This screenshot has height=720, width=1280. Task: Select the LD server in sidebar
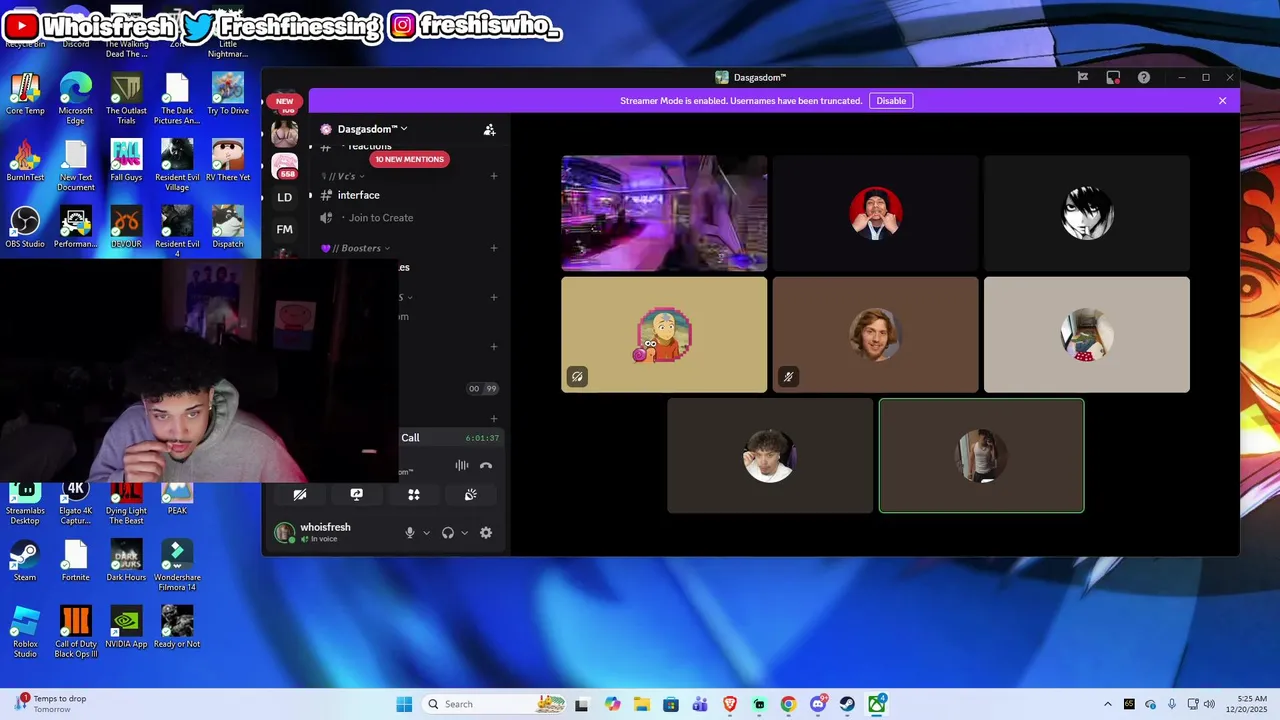pos(285,197)
